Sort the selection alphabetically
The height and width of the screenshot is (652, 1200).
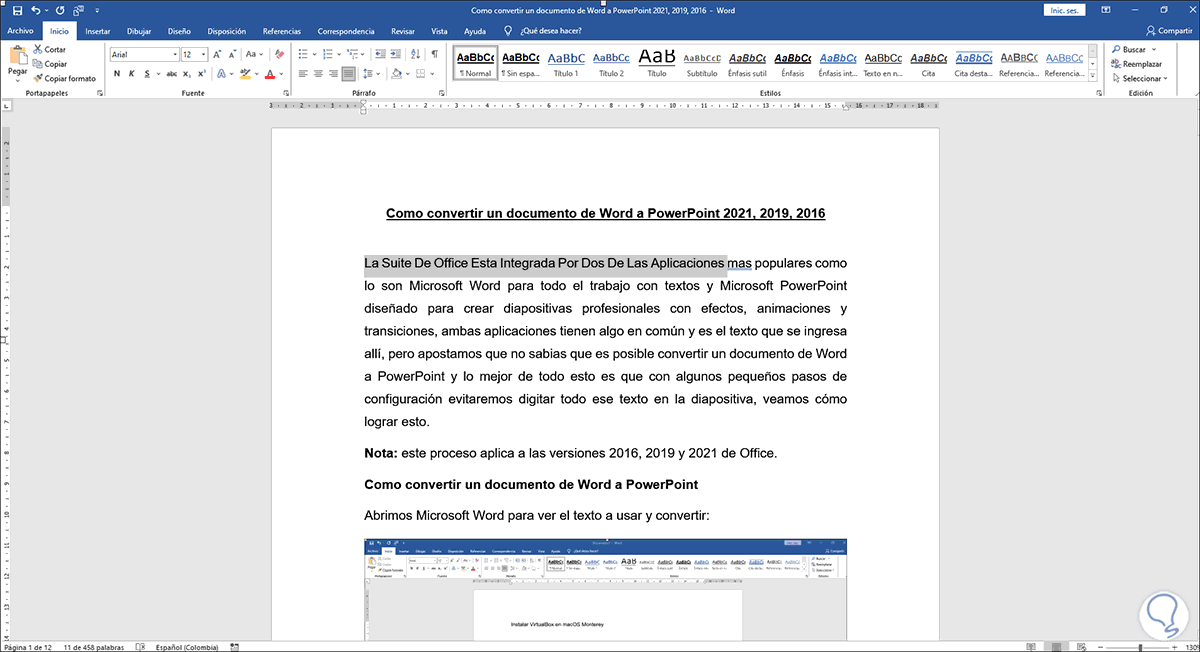click(x=416, y=54)
